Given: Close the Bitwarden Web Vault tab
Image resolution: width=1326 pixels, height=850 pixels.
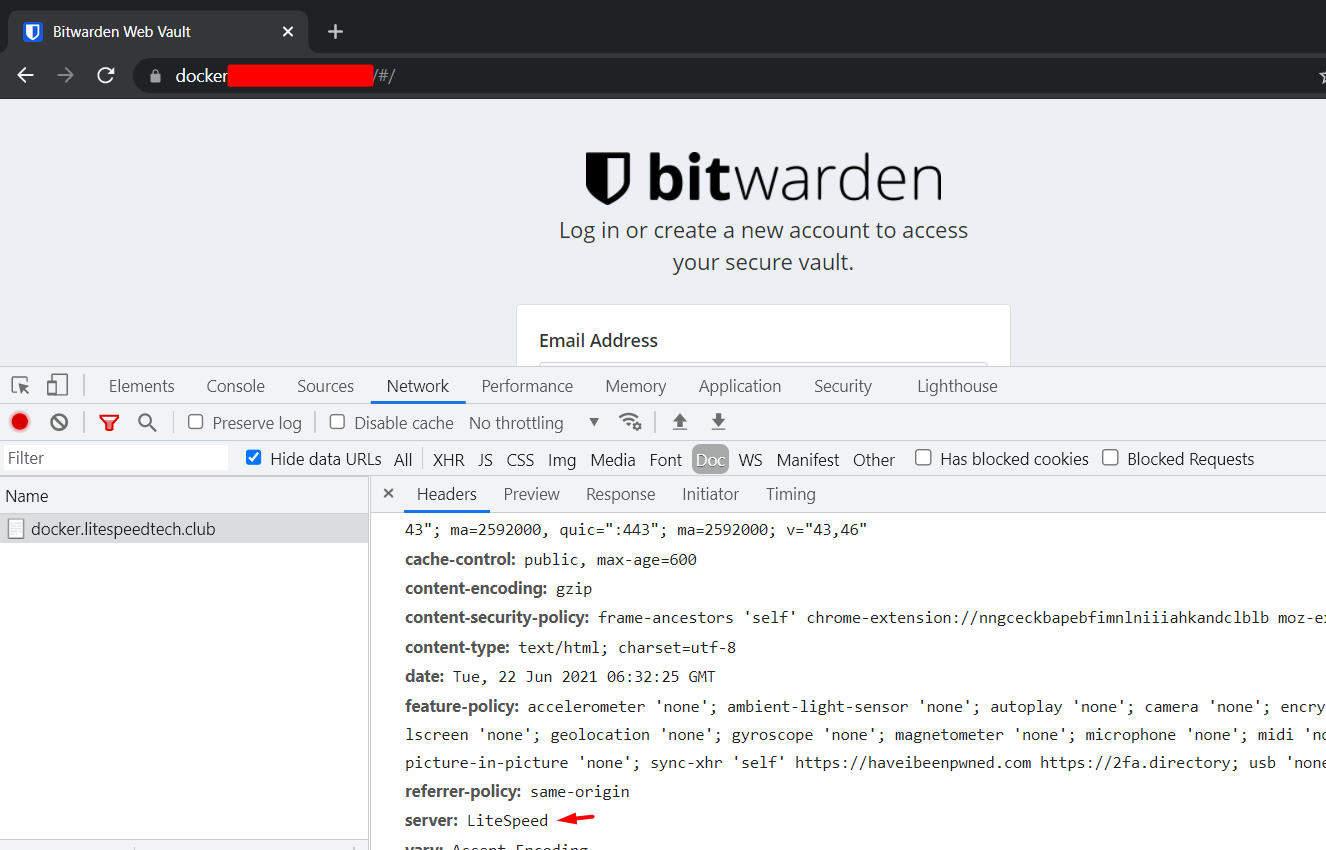Looking at the screenshot, I should tap(288, 32).
